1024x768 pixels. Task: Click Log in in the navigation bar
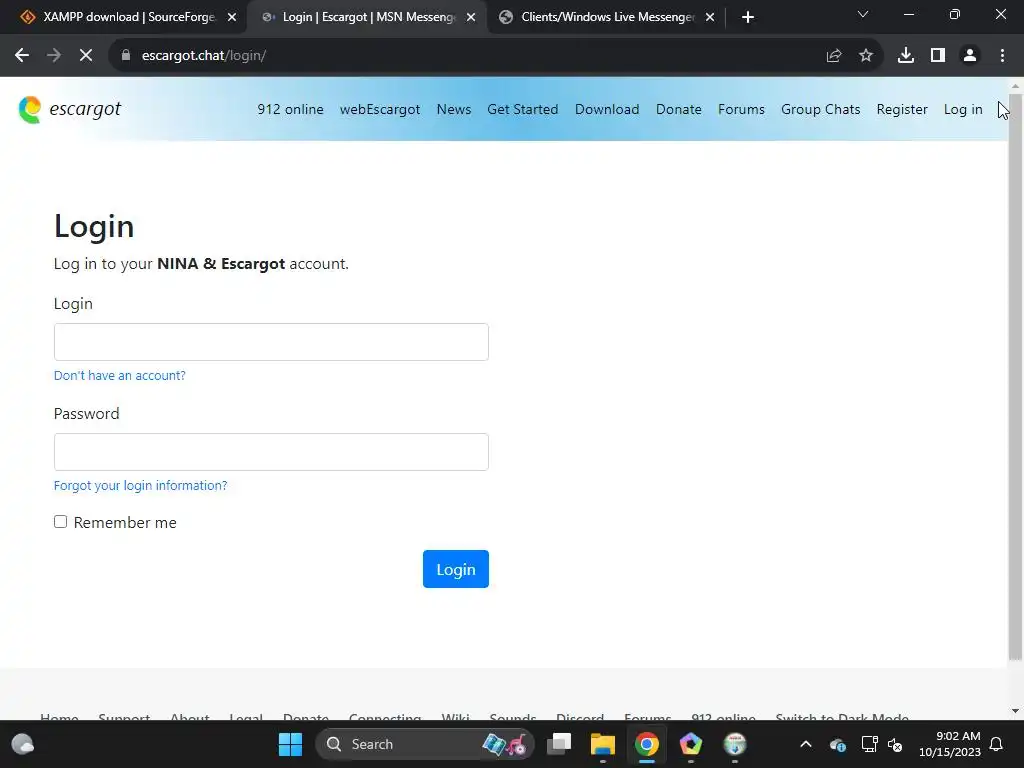(963, 110)
